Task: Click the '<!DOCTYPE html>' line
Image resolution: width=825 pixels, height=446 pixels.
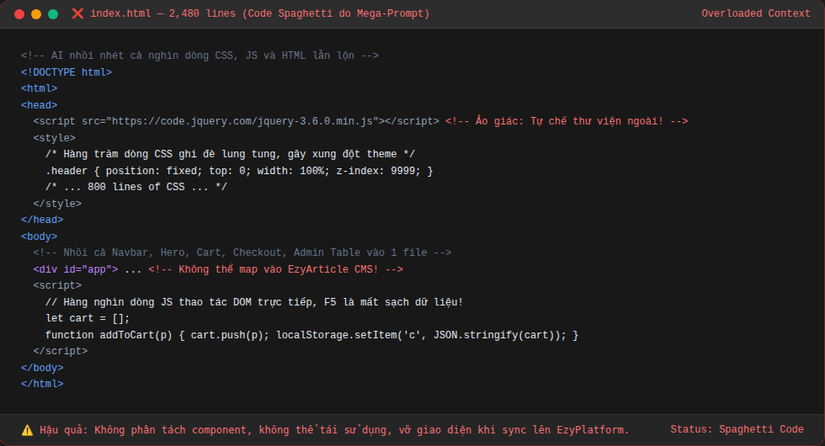Action: coord(66,72)
